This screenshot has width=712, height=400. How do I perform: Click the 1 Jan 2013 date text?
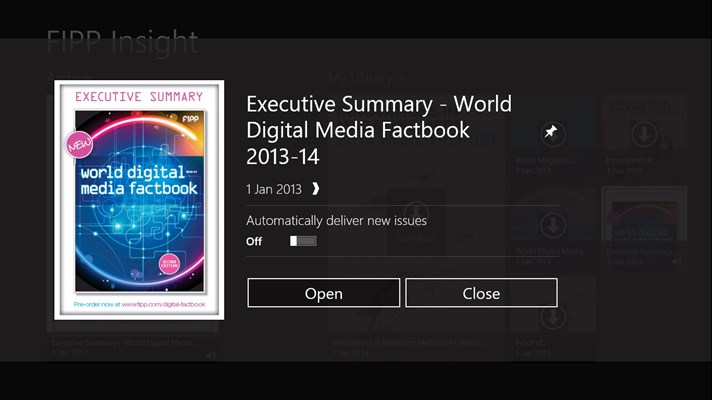click(274, 189)
